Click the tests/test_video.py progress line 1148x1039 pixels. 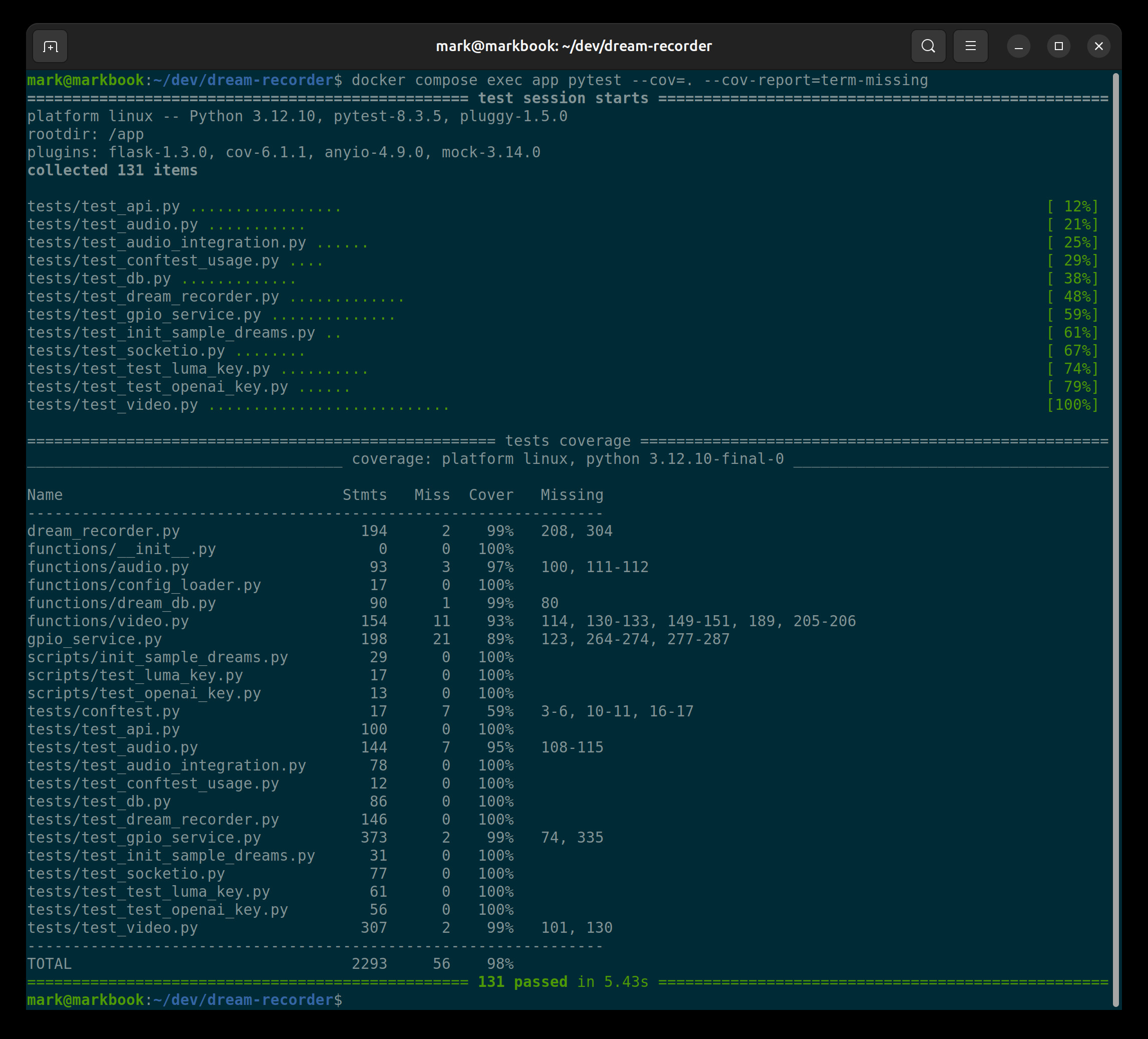112,405
